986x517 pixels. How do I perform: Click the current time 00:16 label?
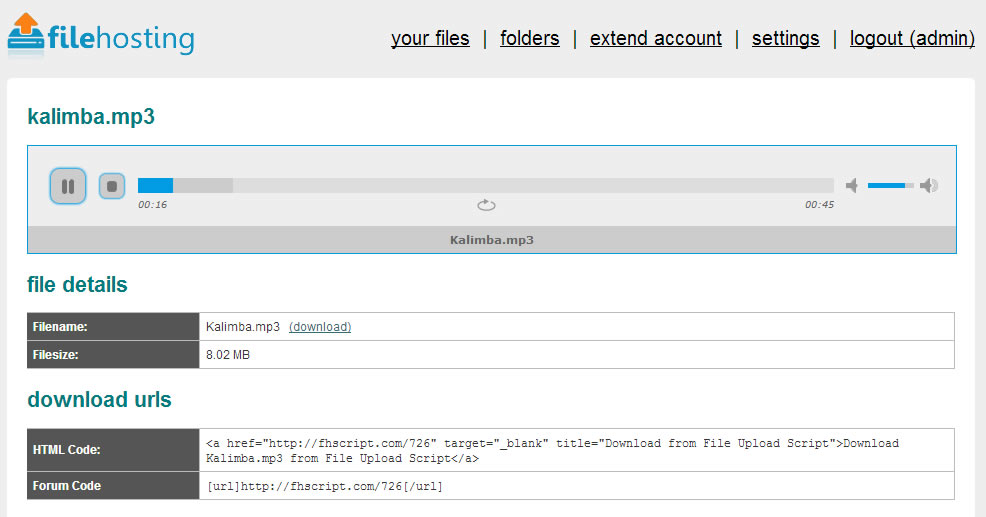153,204
